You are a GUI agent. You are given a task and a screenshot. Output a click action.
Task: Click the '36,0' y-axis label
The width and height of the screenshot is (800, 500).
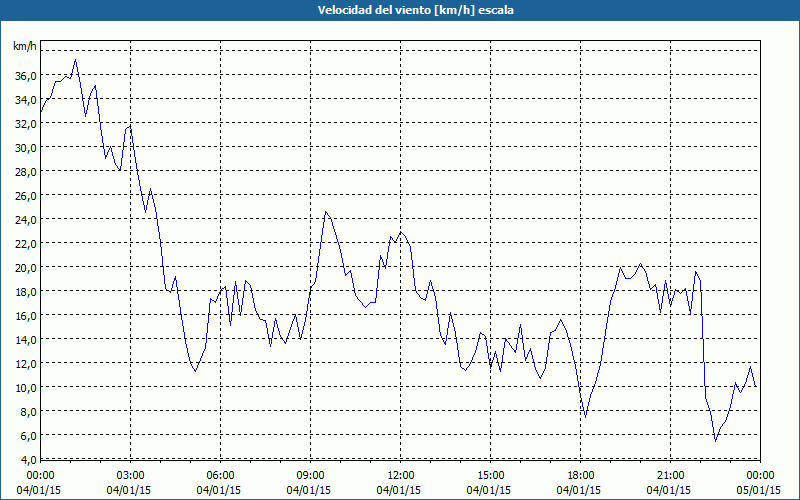point(27,76)
